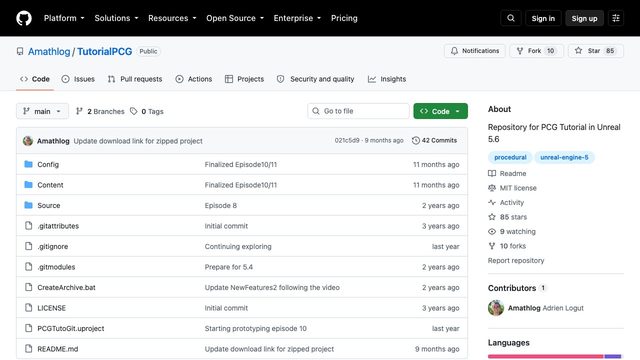The width and height of the screenshot is (640, 360).
Task: Switch to the Projects tab
Action: click(x=244, y=79)
